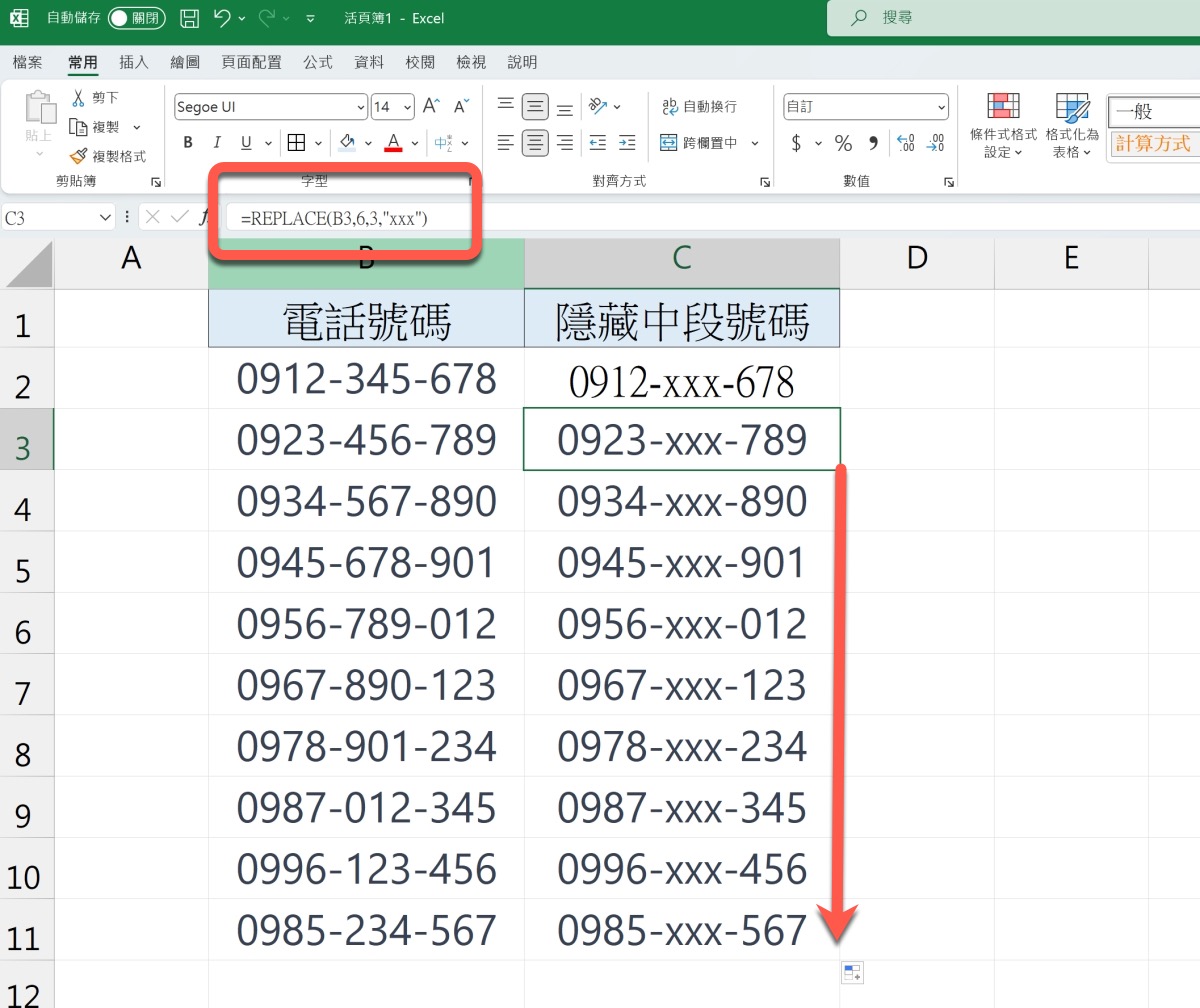Toggle the AutoSave (自動儲存) switch
This screenshot has width=1200, height=1008.
pyautogui.click(x=137, y=18)
